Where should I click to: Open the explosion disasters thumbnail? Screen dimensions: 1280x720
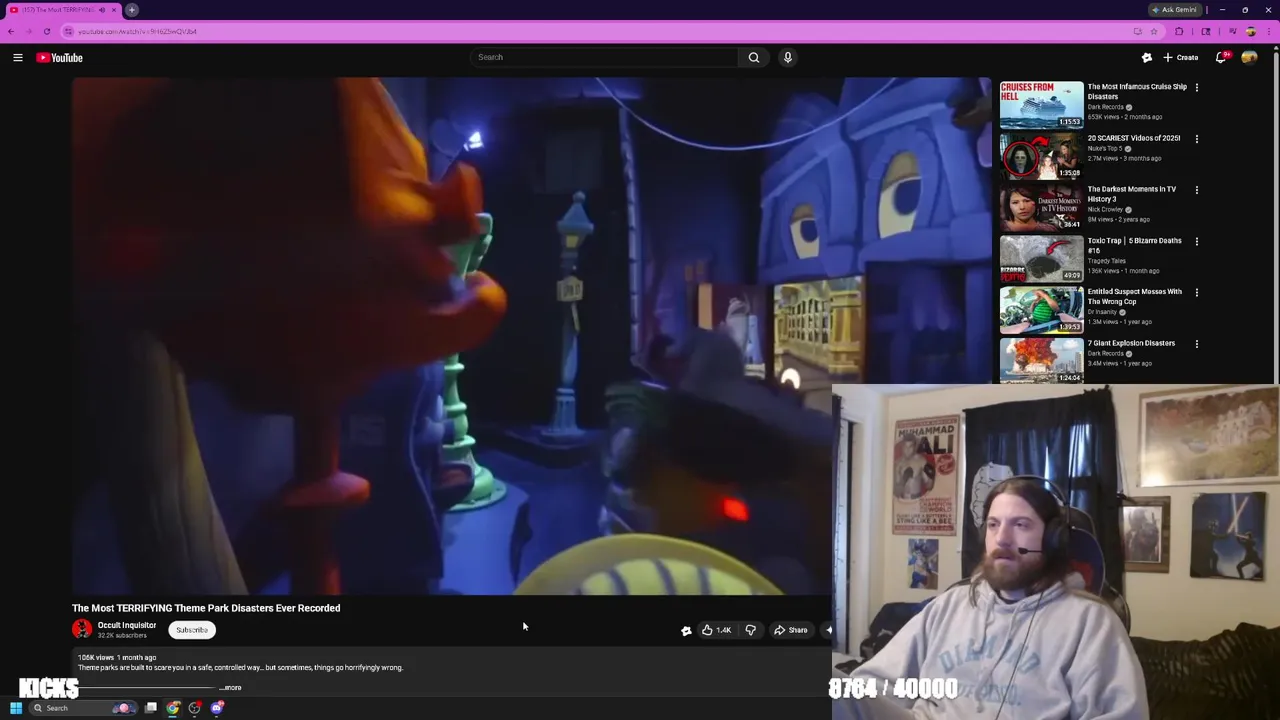pyautogui.click(x=1041, y=360)
